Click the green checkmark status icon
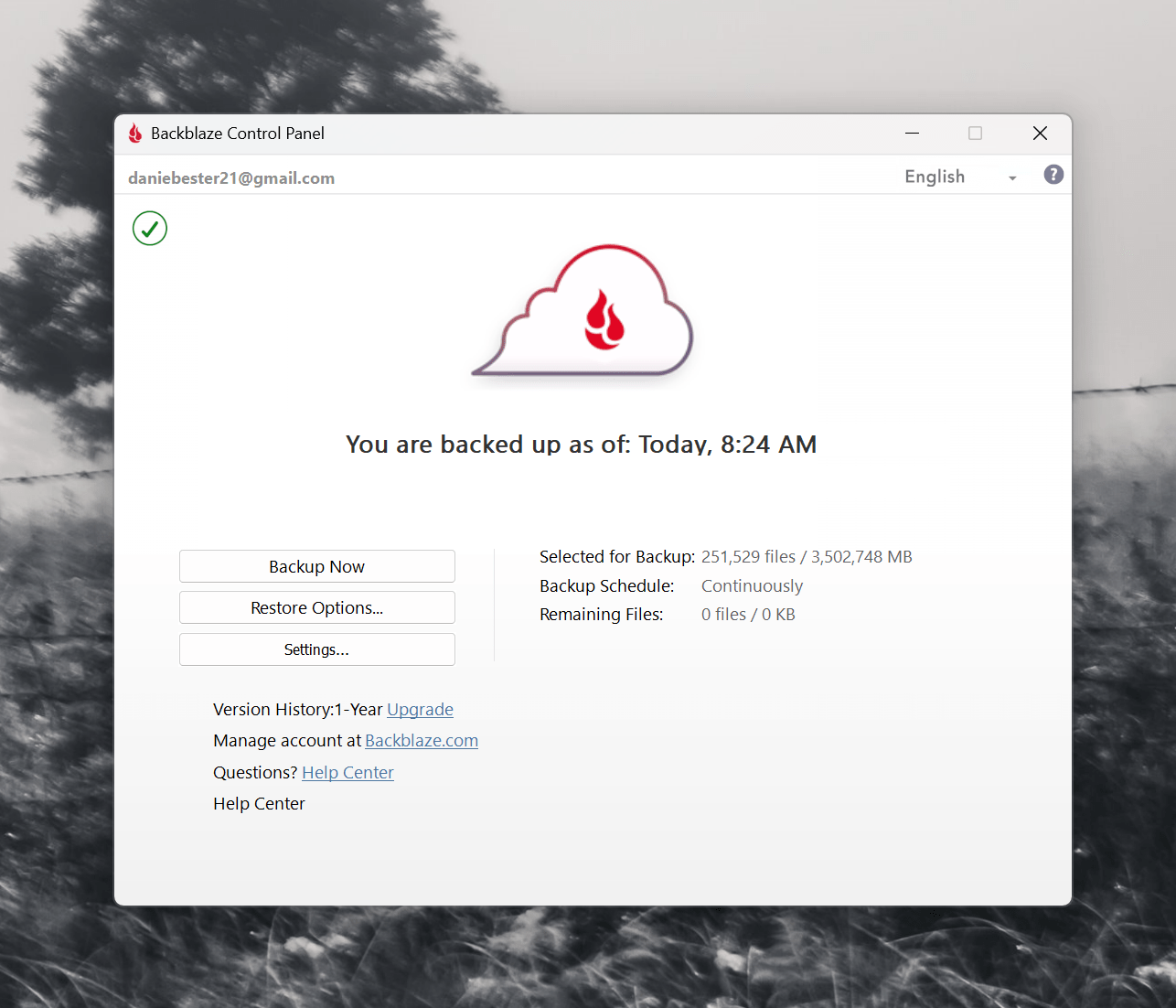Screen dimensions: 1176x1008 click(x=150, y=229)
